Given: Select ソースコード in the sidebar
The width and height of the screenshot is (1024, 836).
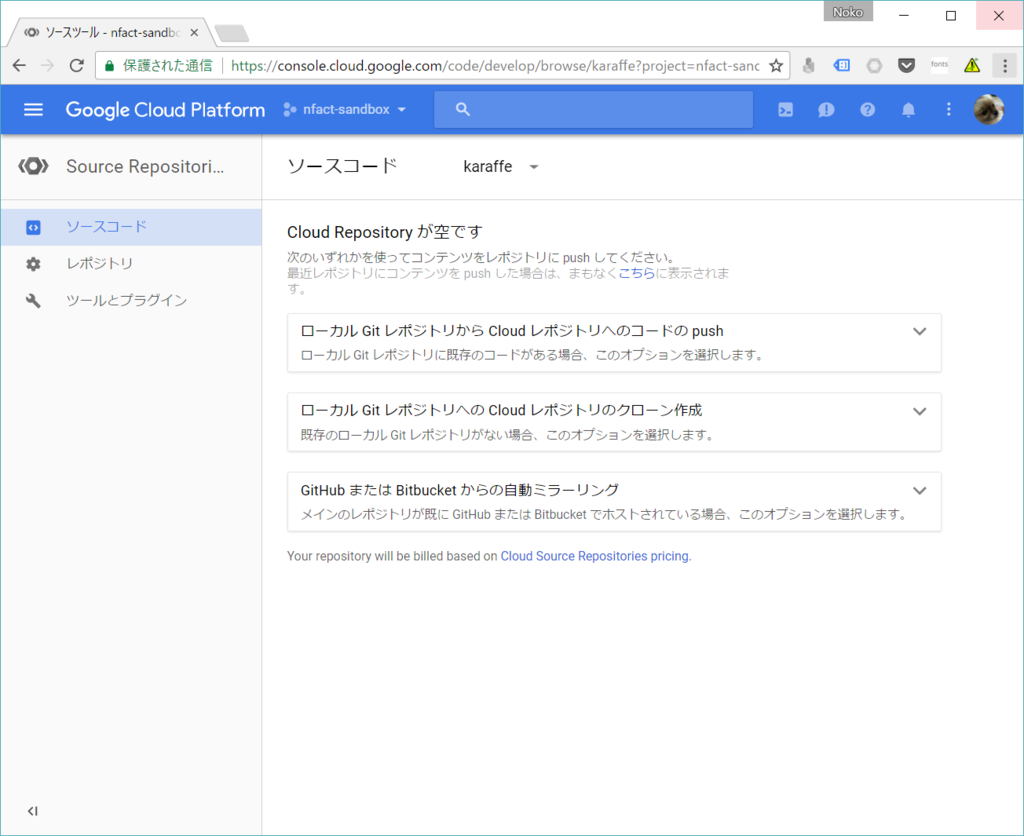Looking at the screenshot, I should click(x=131, y=227).
